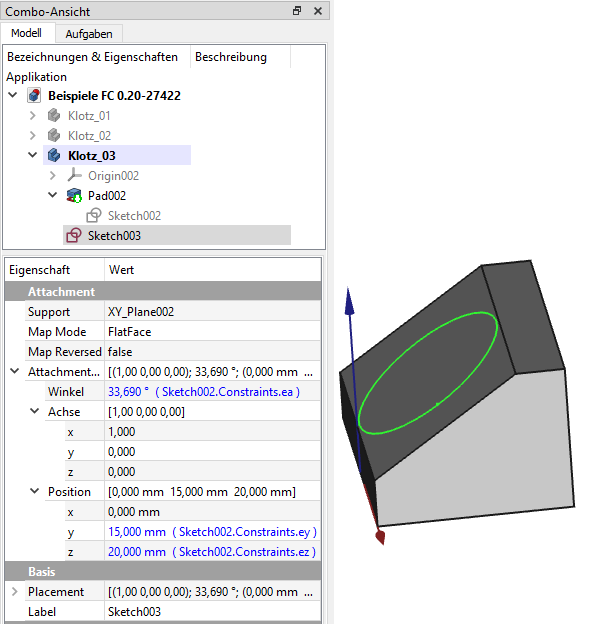Click the Sketch002 sketch icon
The height and width of the screenshot is (624, 600).
(x=93, y=216)
